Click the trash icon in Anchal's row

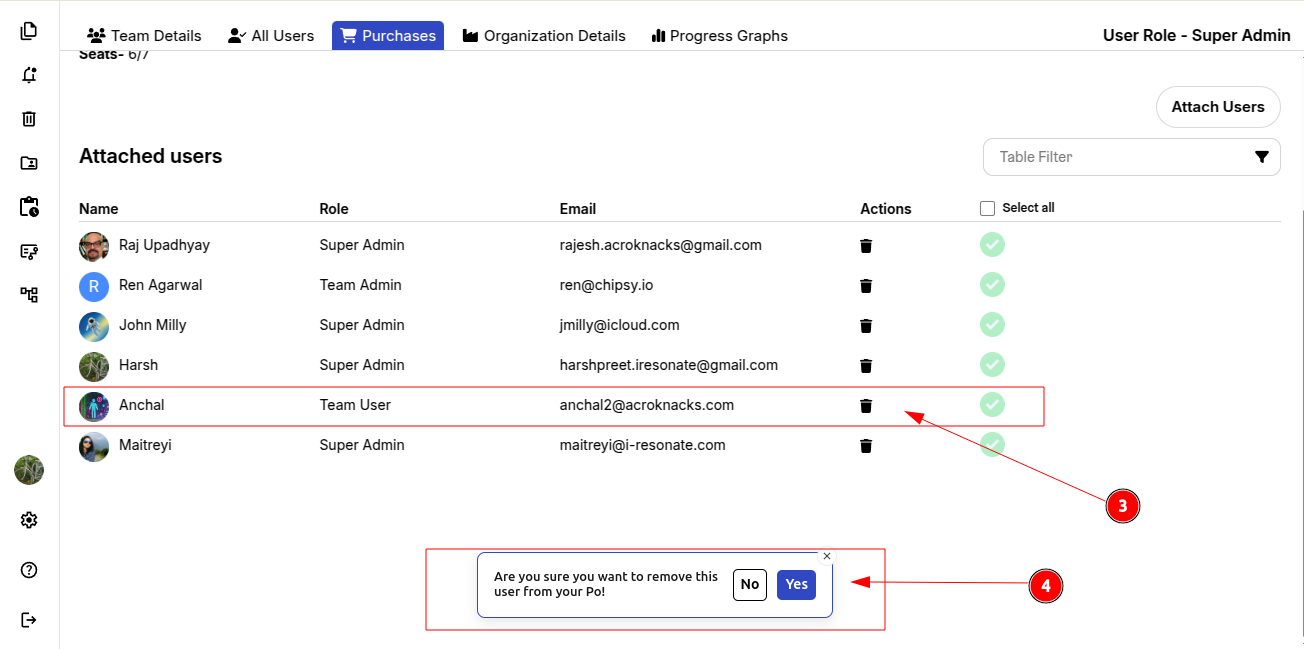coord(866,405)
